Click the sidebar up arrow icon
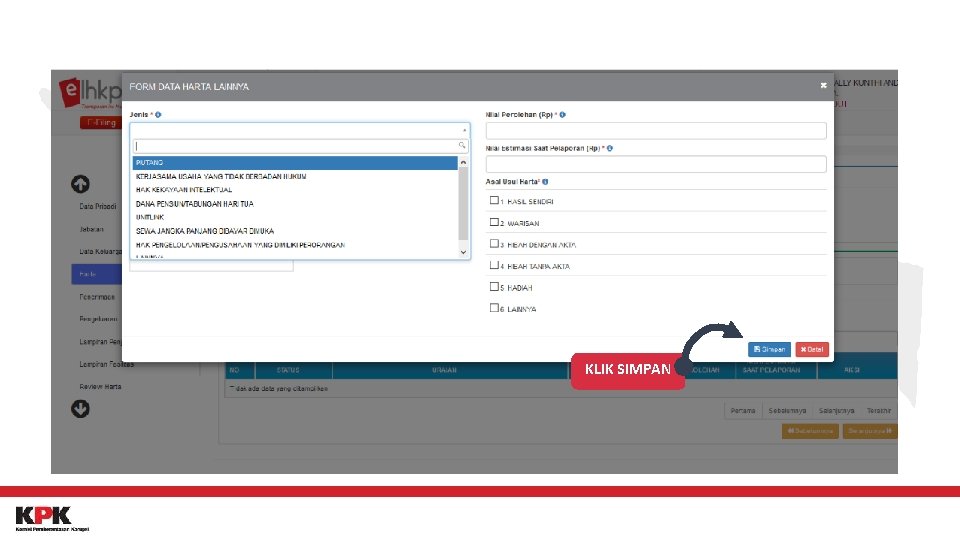 [80, 184]
